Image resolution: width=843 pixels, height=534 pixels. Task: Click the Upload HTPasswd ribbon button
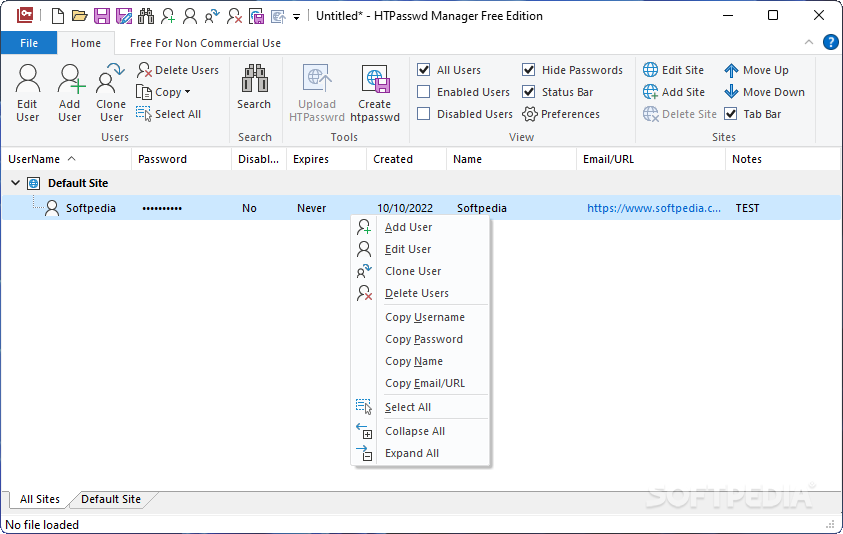[x=317, y=93]
